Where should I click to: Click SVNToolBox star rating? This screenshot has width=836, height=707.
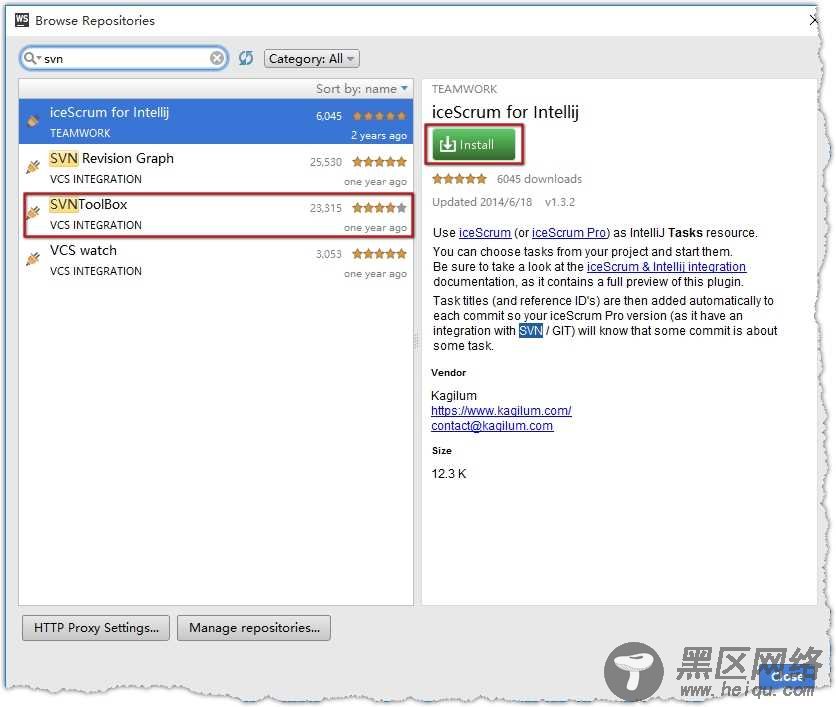379,207
